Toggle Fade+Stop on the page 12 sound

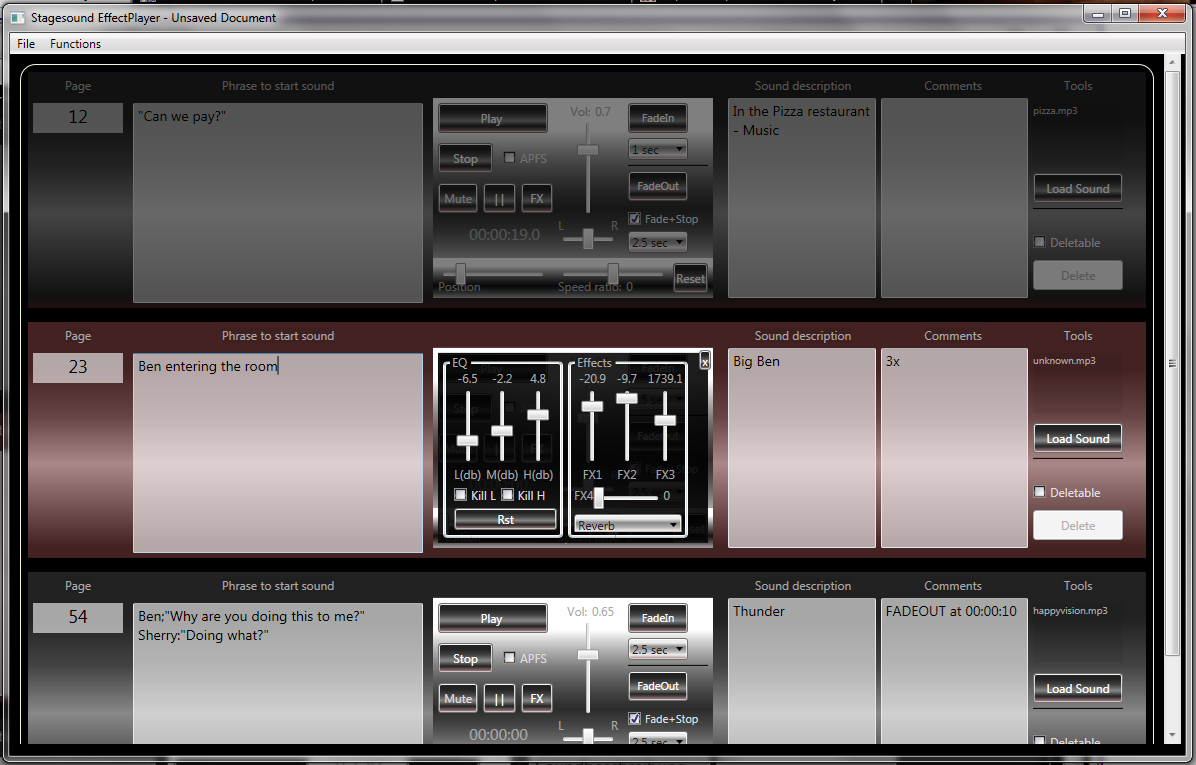[x=635, y=218]
